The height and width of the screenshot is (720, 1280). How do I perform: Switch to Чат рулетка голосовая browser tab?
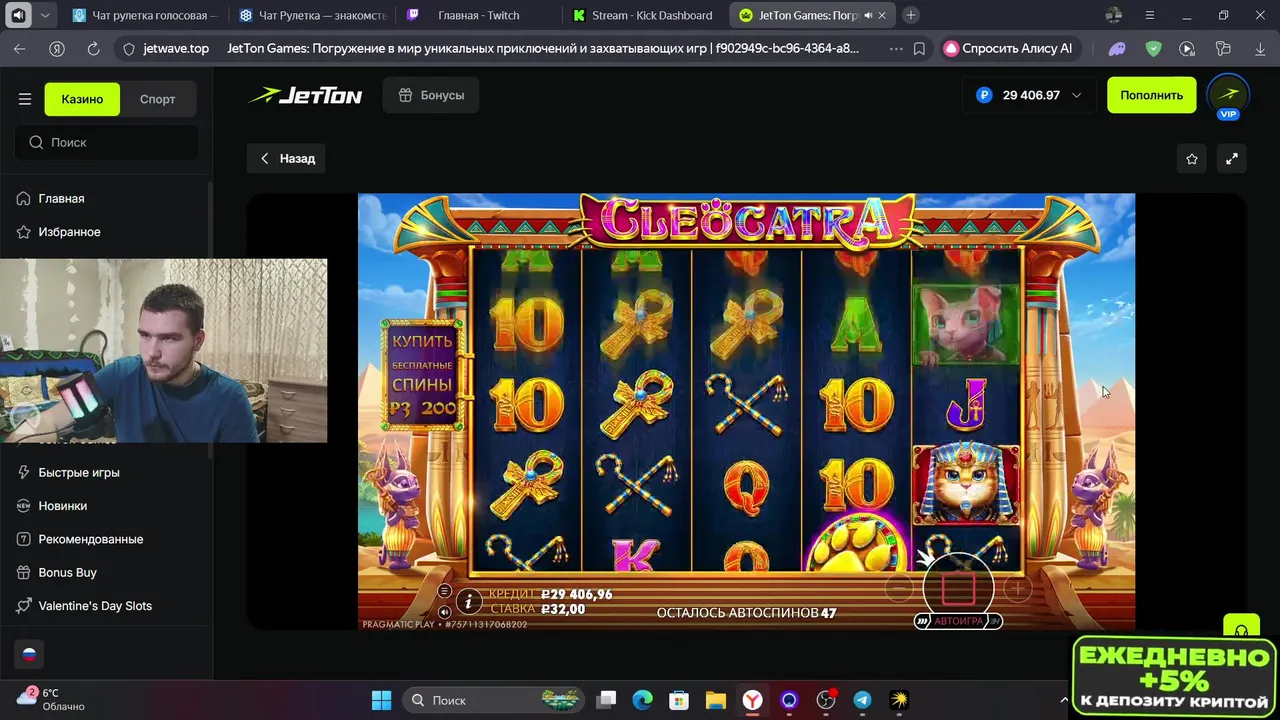(144, 15)
